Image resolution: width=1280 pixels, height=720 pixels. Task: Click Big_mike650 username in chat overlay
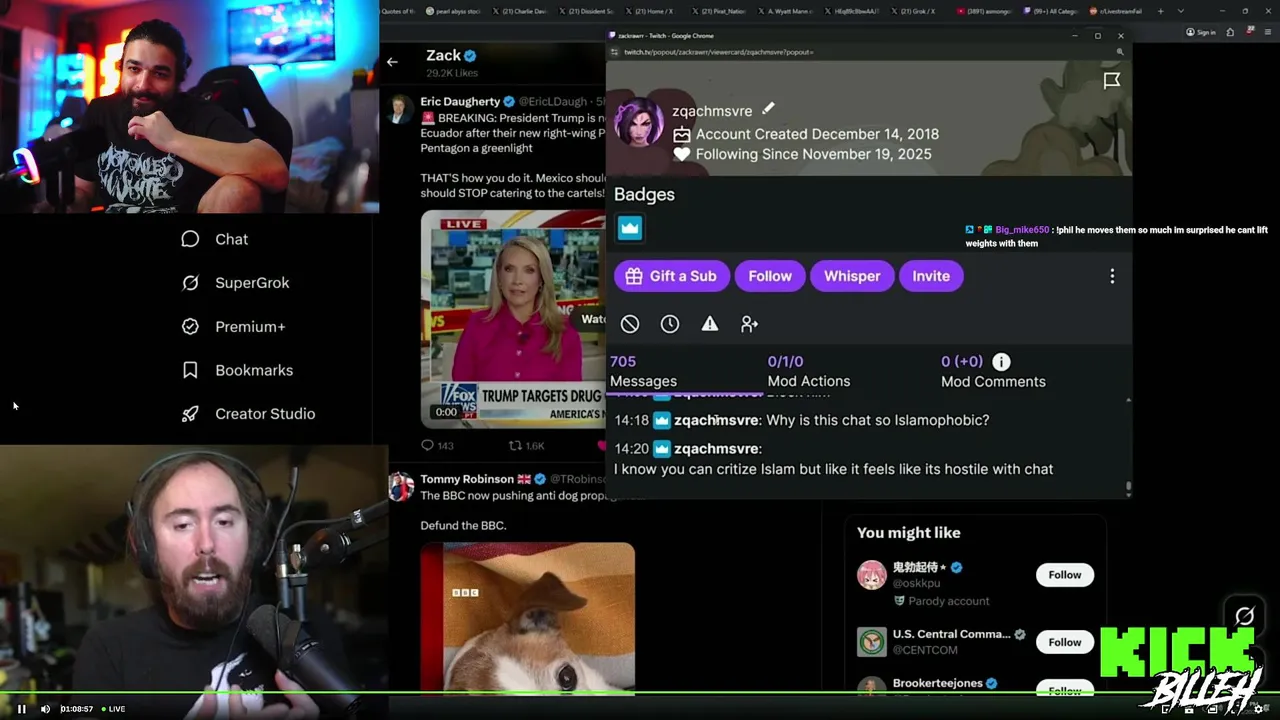[1022, 230]
